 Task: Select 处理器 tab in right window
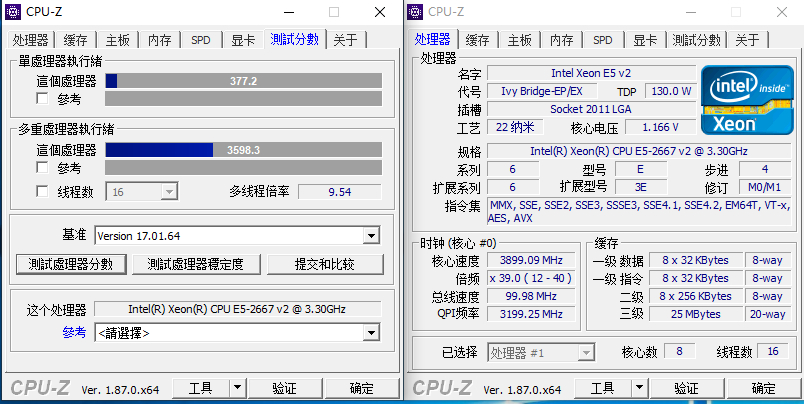pos(432,39)
